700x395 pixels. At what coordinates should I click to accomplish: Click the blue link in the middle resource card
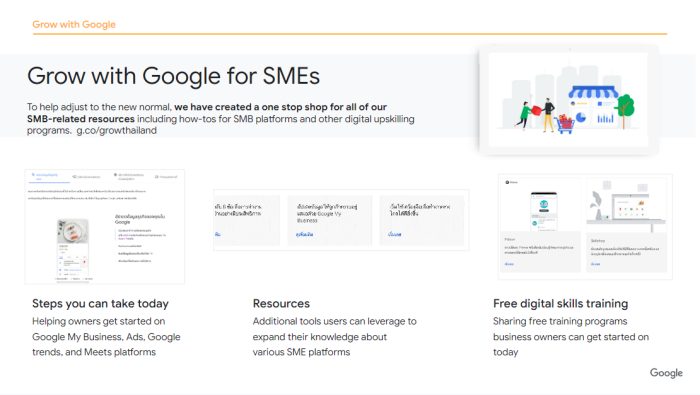coord(304,234)
